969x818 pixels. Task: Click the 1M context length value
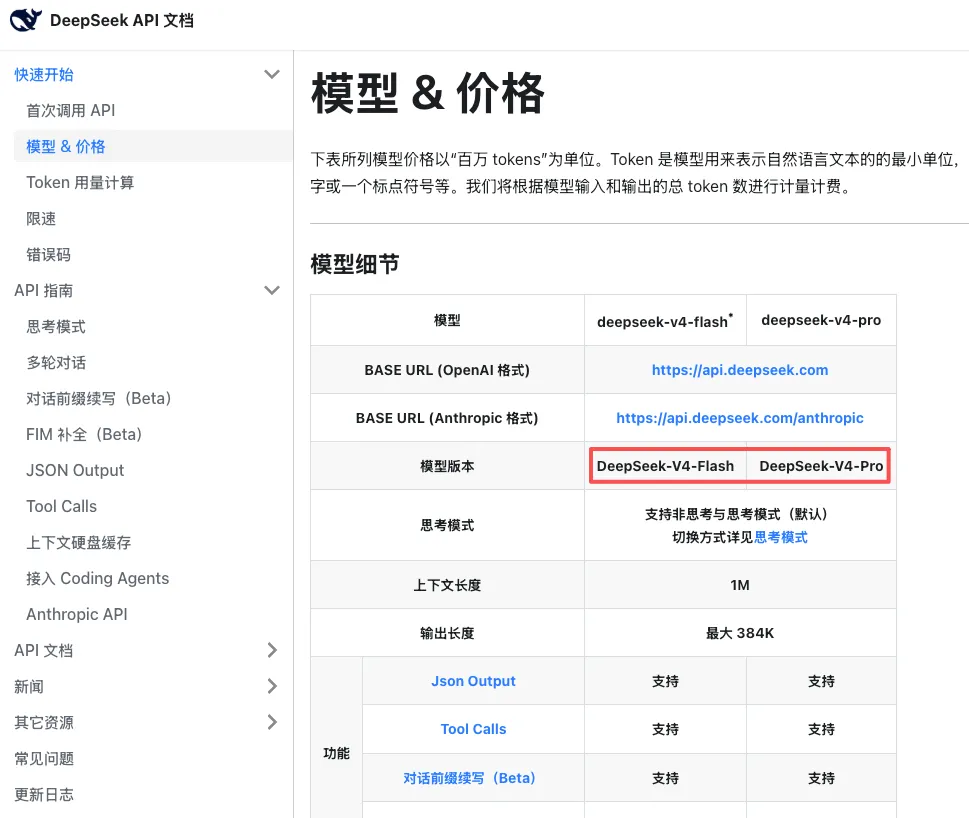point(740,585)
